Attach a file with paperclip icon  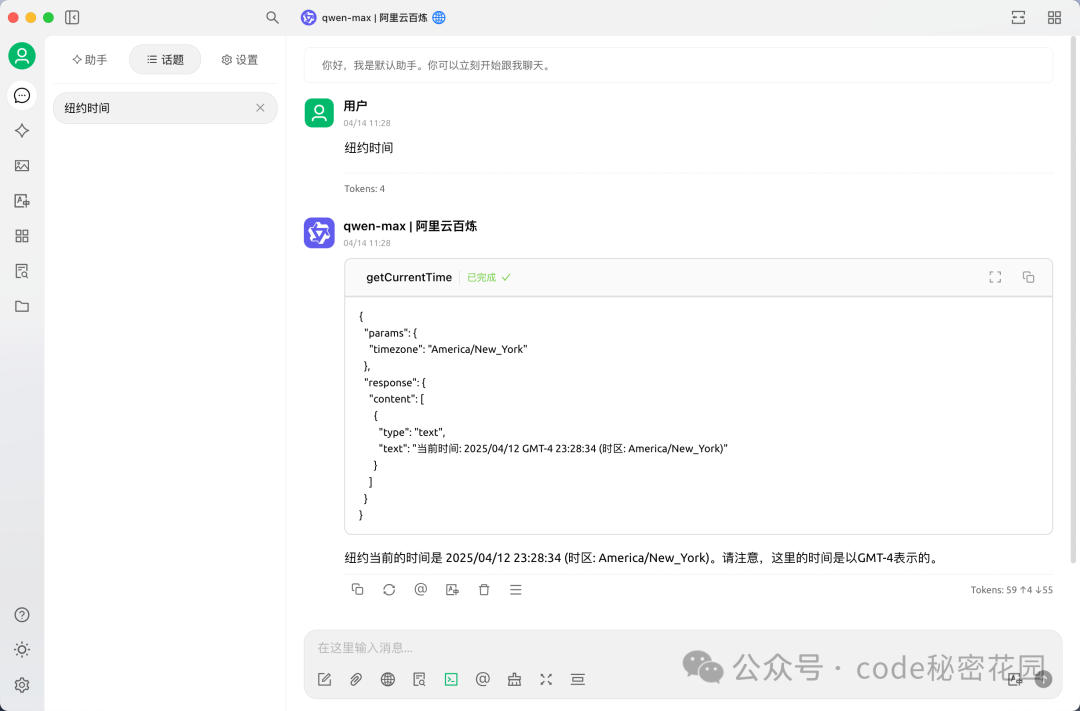pos(356,680)
